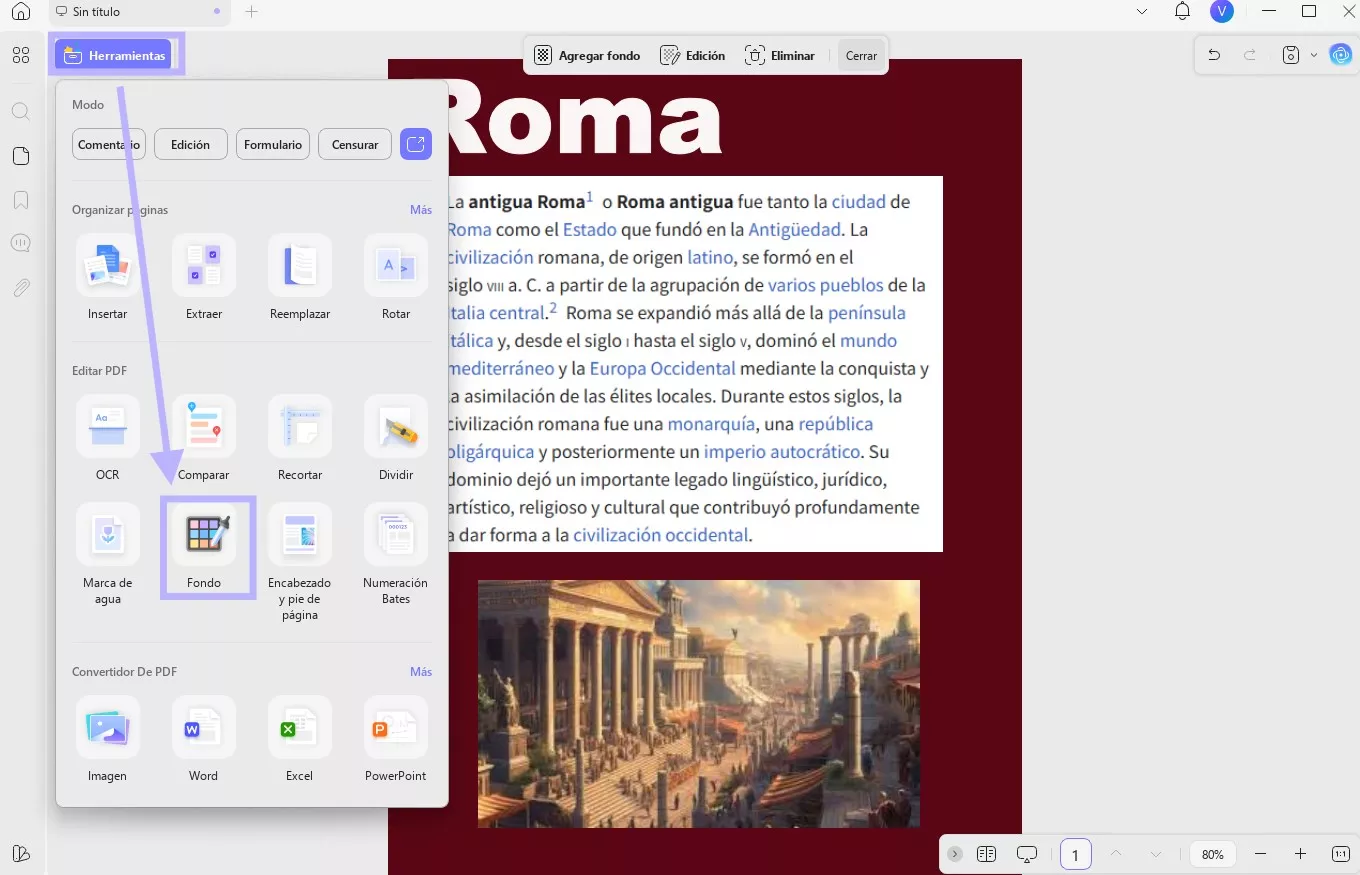Switch to Comentario mode
The image size is (1360, 875).
[x=109, y=144]
